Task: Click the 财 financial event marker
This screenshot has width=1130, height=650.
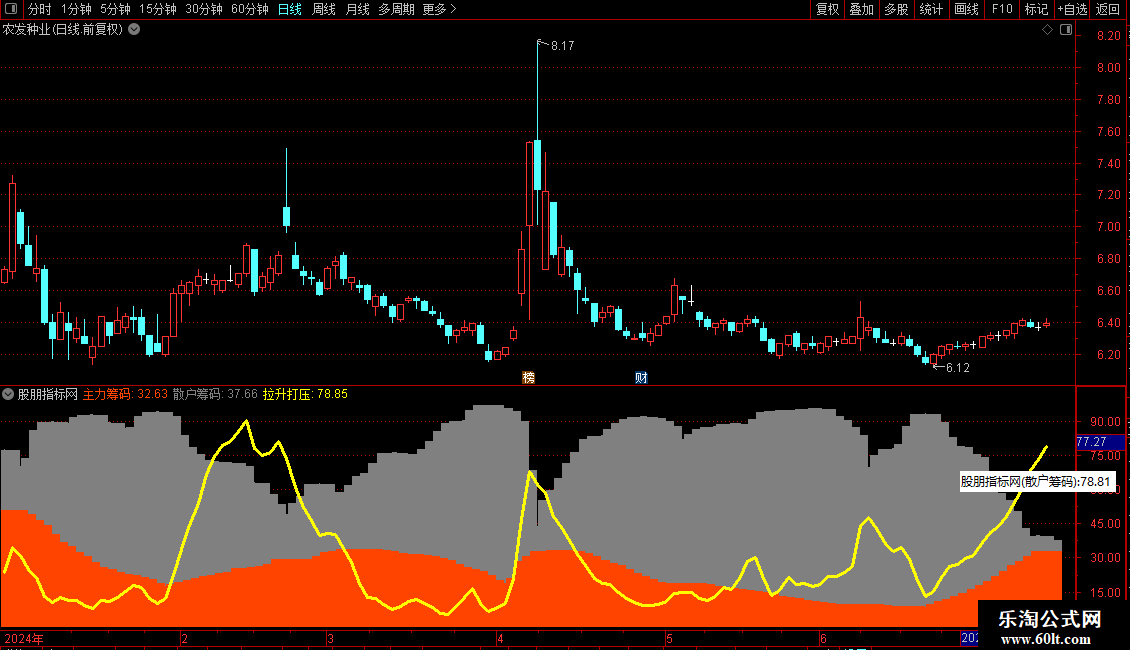Action: (641, 378)
